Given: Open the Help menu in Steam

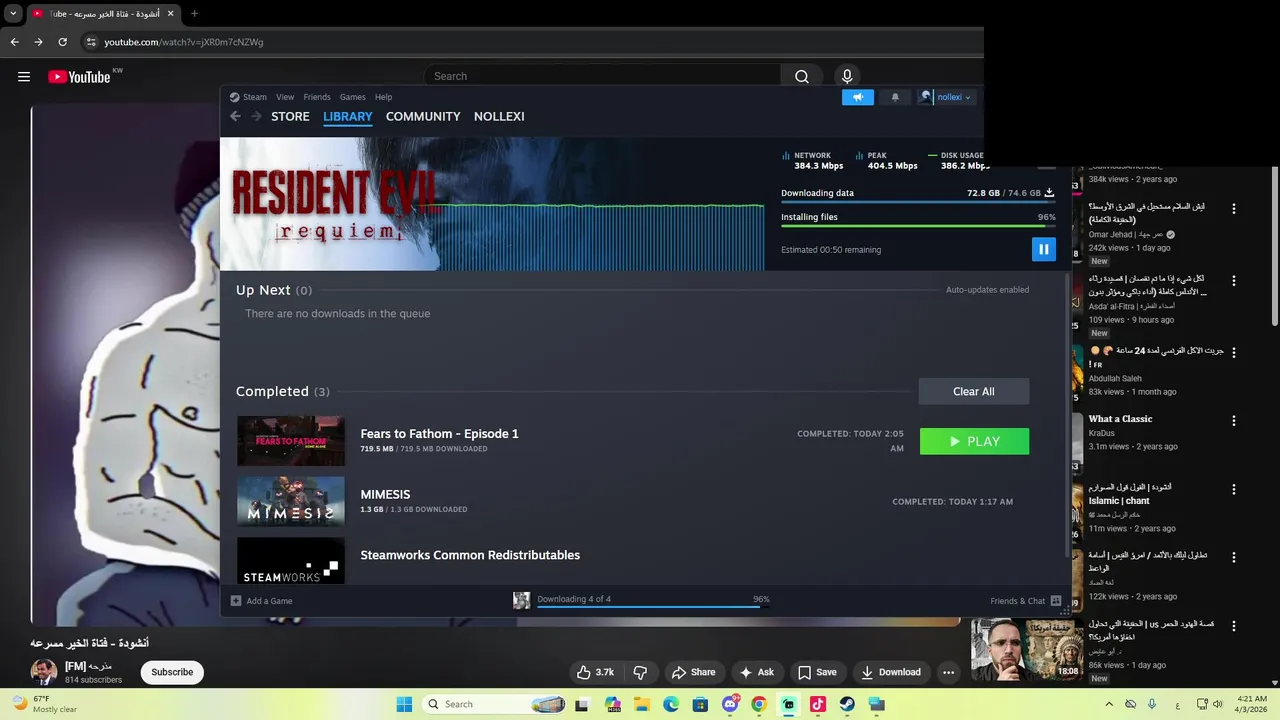Looking at the screenshot, I should [383, 97].
